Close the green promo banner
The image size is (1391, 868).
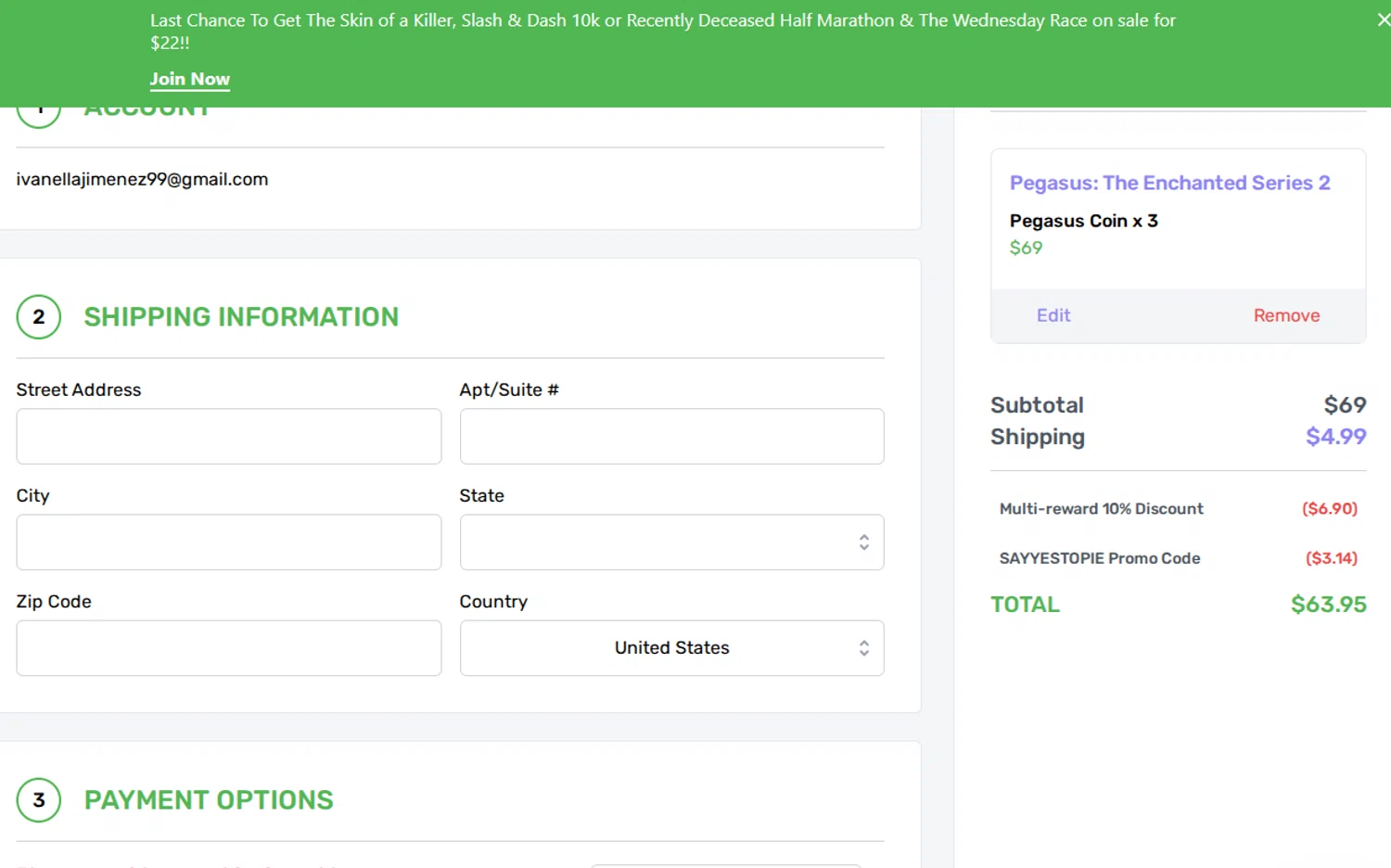pos(1383,19)
